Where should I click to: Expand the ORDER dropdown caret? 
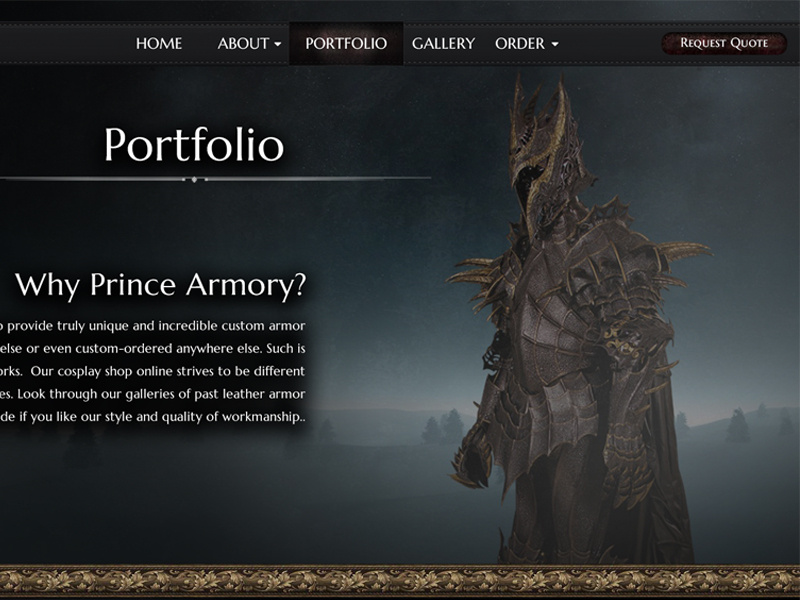pos(555,44)
